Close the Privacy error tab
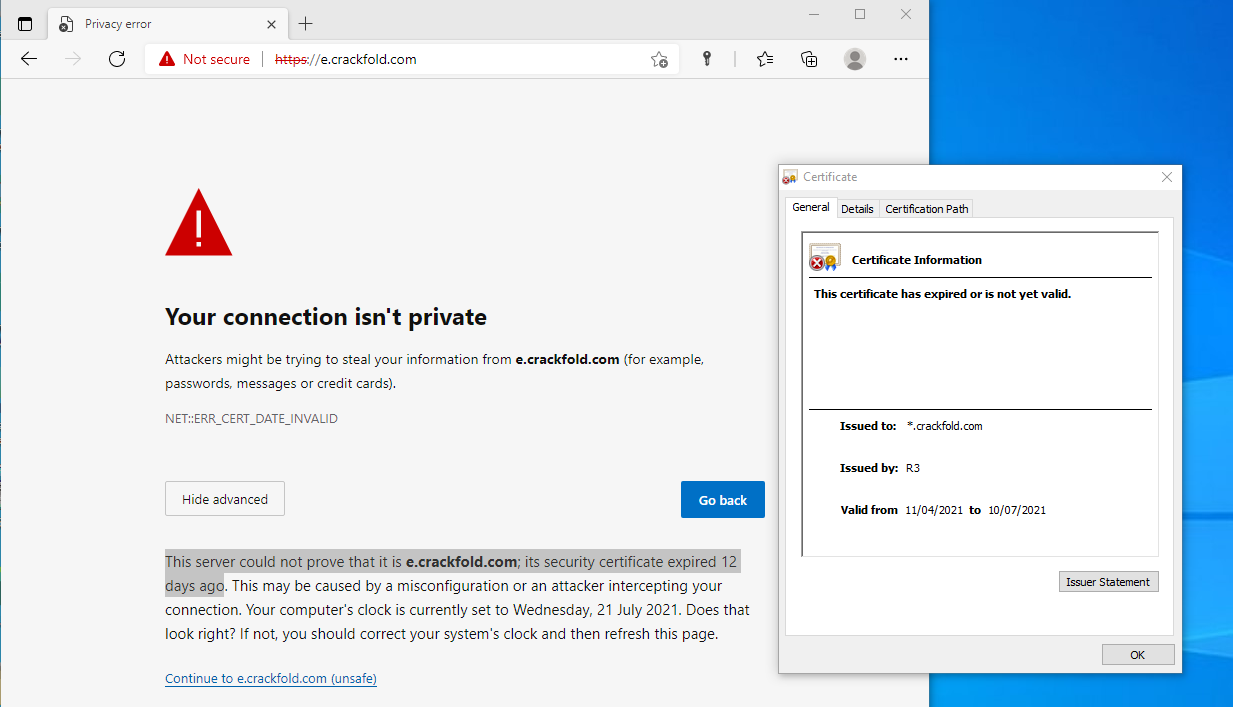 (270, 24)
